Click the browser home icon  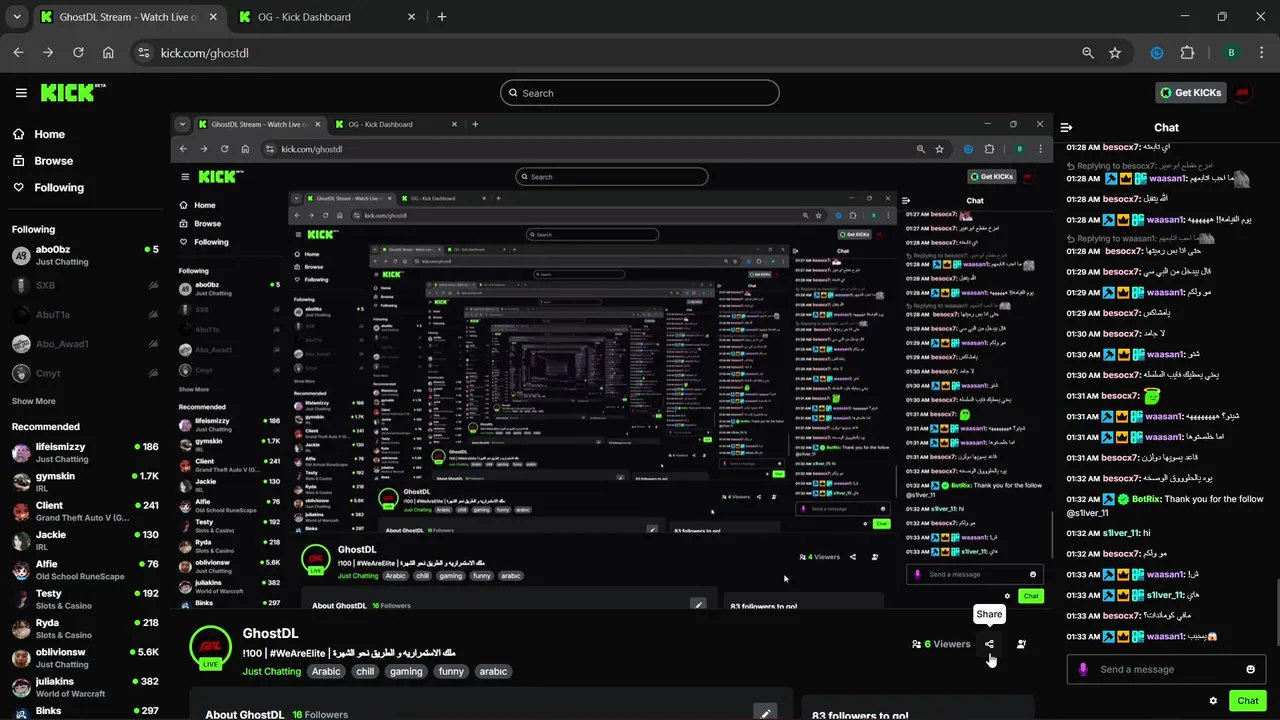point(108,53)
